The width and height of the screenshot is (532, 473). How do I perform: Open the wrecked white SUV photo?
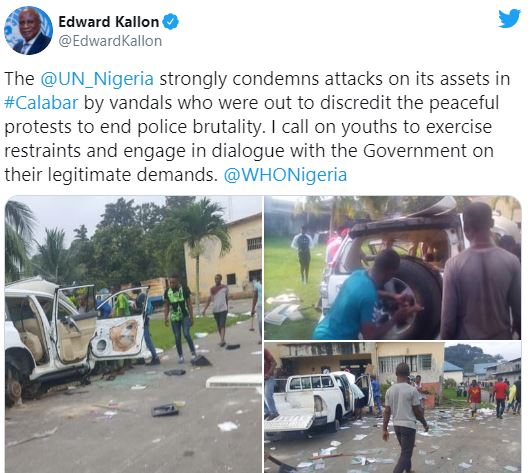pyautogui.click(x=133, y=334)
